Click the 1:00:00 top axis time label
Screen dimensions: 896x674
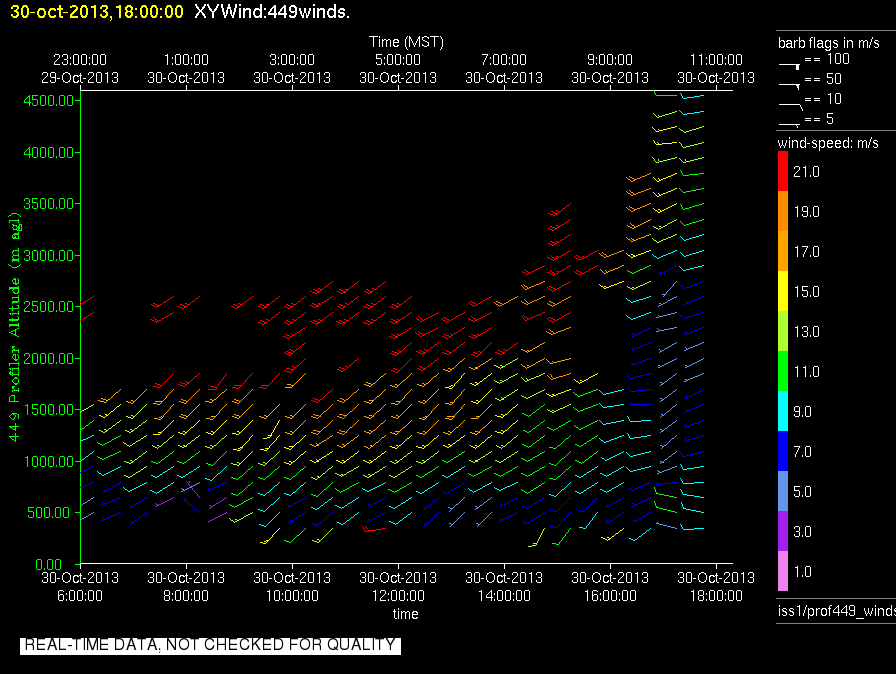pos(186,60)
